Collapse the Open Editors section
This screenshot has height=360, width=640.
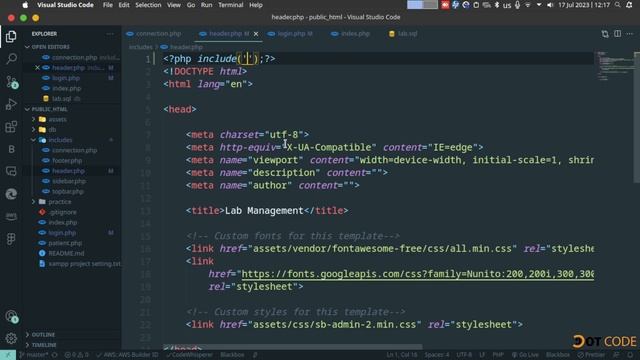[27, 47]
